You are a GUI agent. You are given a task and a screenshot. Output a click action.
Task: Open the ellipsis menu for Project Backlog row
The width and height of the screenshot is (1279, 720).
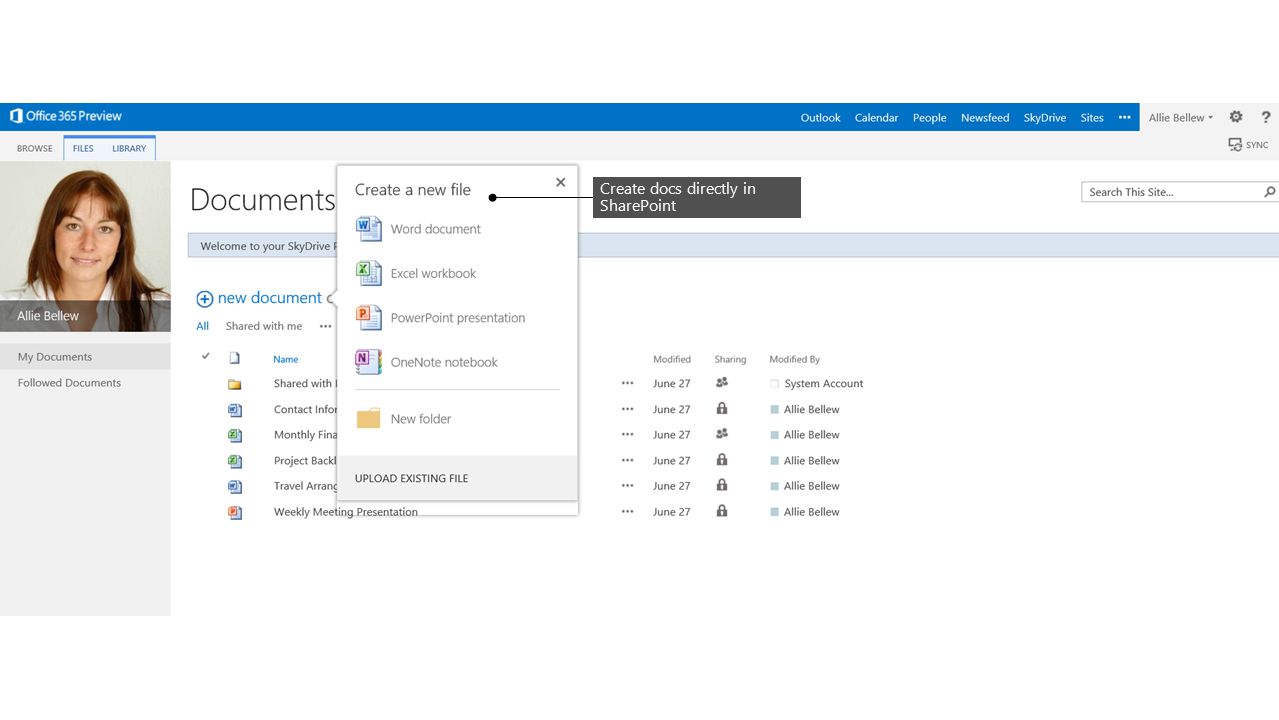(x=628, y=461)
